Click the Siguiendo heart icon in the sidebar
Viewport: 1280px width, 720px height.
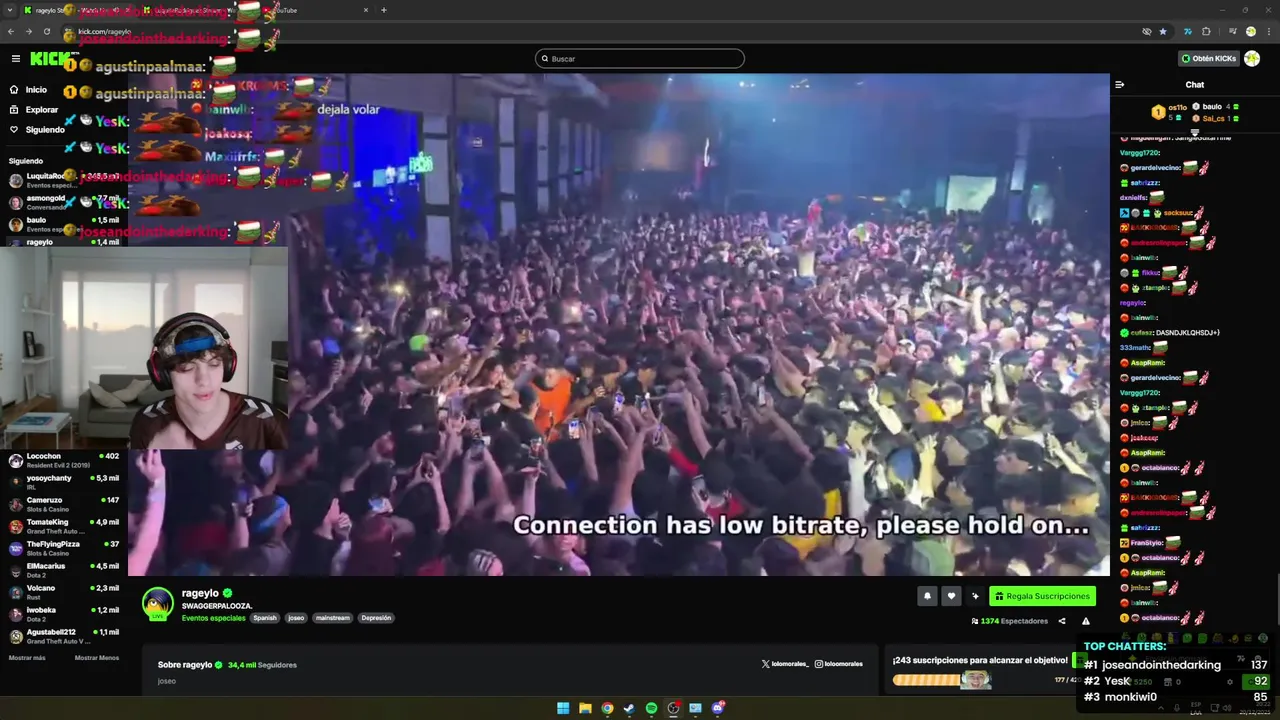coord(14,129)
